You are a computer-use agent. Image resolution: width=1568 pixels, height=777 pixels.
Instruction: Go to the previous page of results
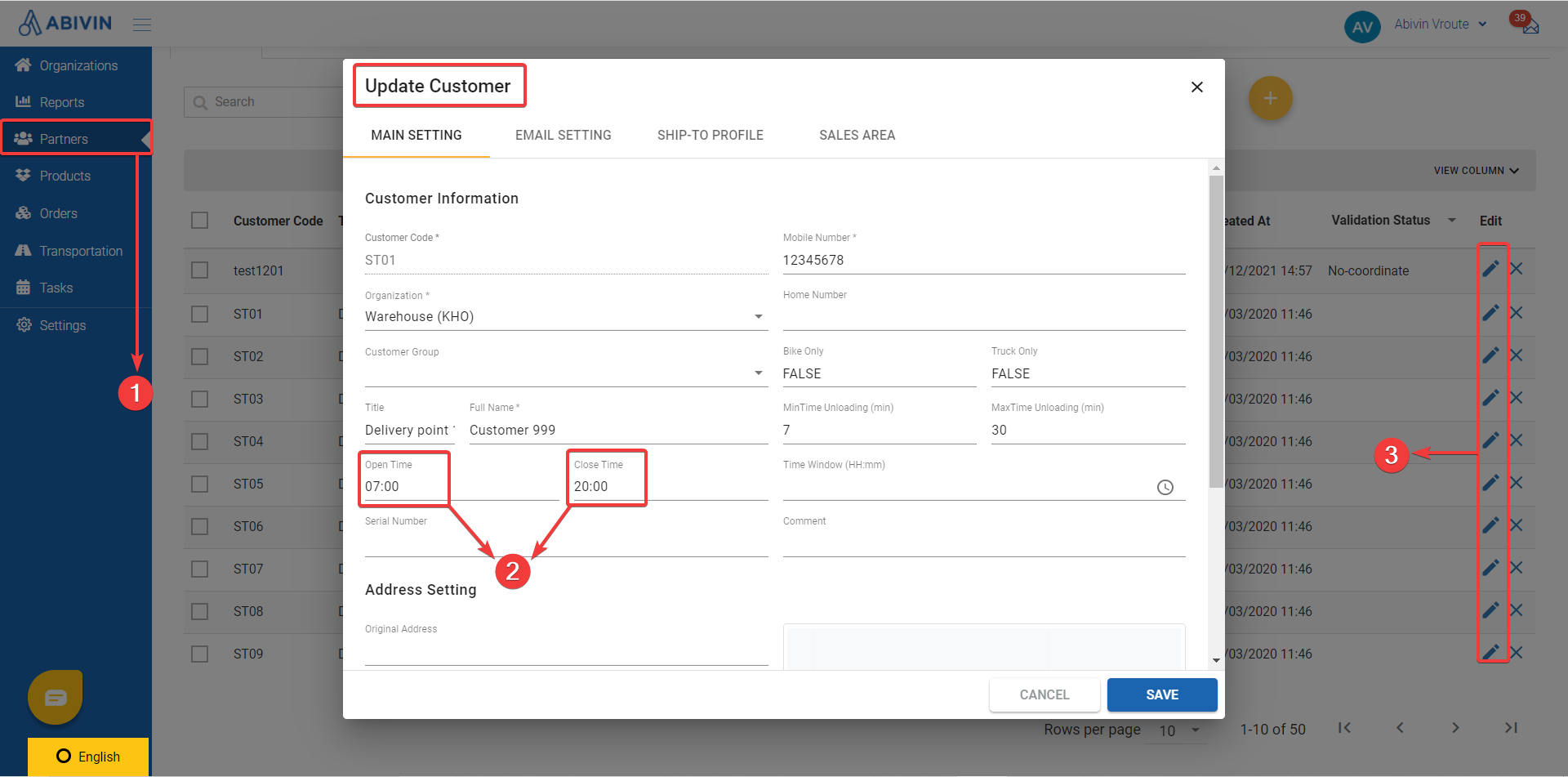click(1400, 728)
